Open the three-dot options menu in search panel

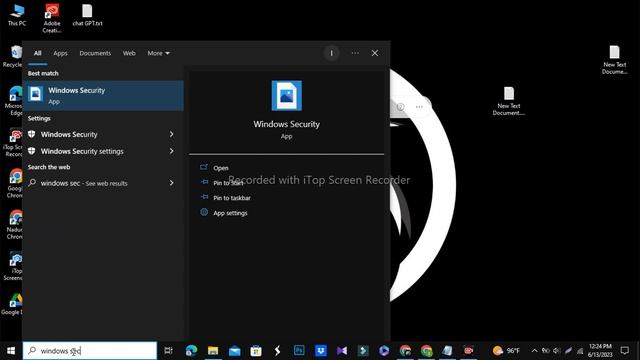(x=355, y=53)
